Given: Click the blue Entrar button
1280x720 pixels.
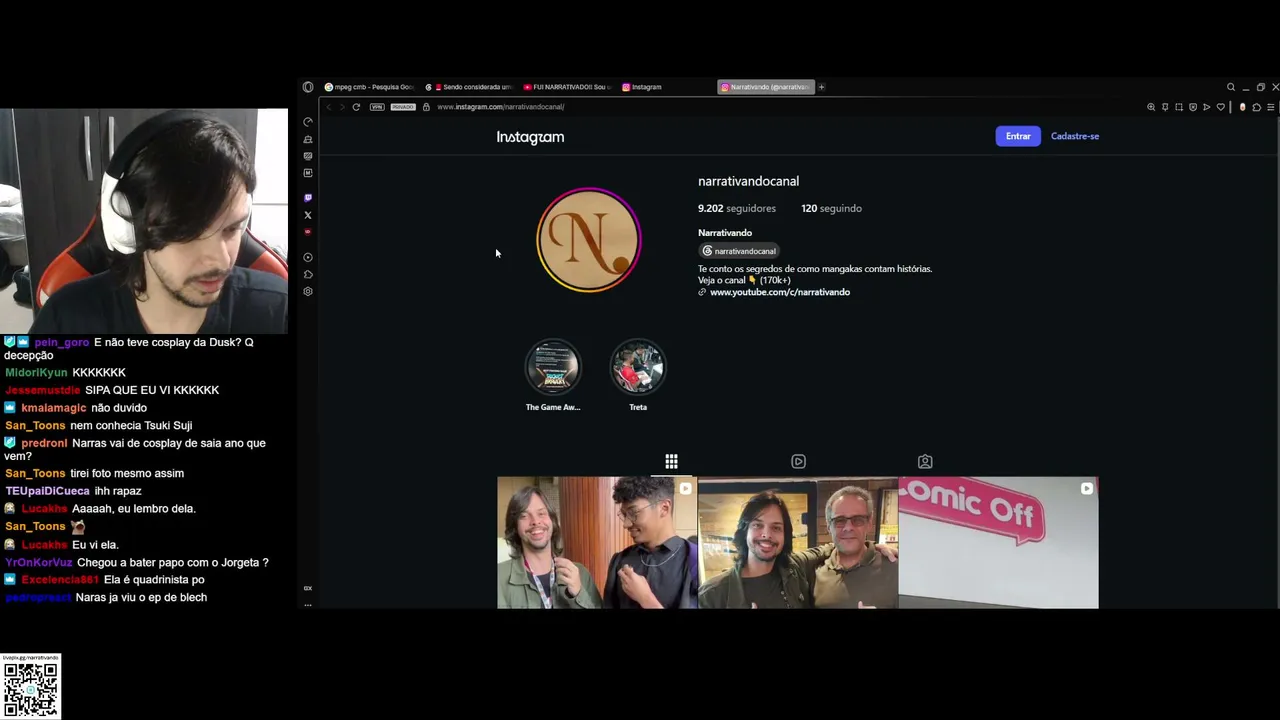Looking at the screenshot, I should point(1018,136).
